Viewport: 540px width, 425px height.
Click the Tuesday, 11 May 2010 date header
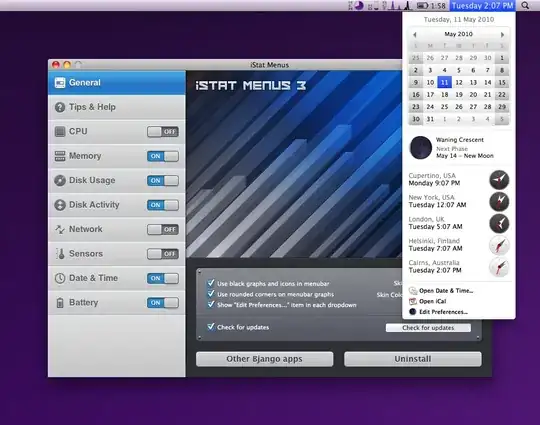459,20
